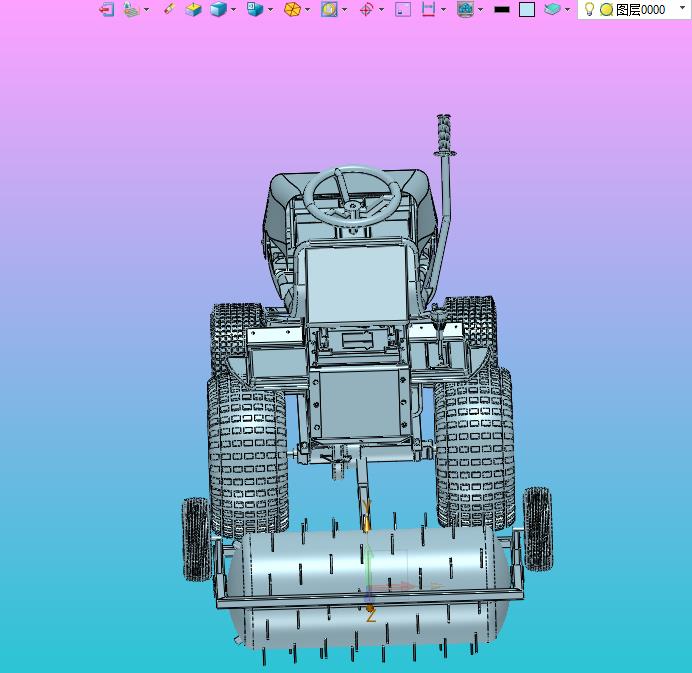This screenshot has width=692, height=673.
Task: Click the pink-framed small square window icon
Action: pyautogui.click(x=402, y=9)
